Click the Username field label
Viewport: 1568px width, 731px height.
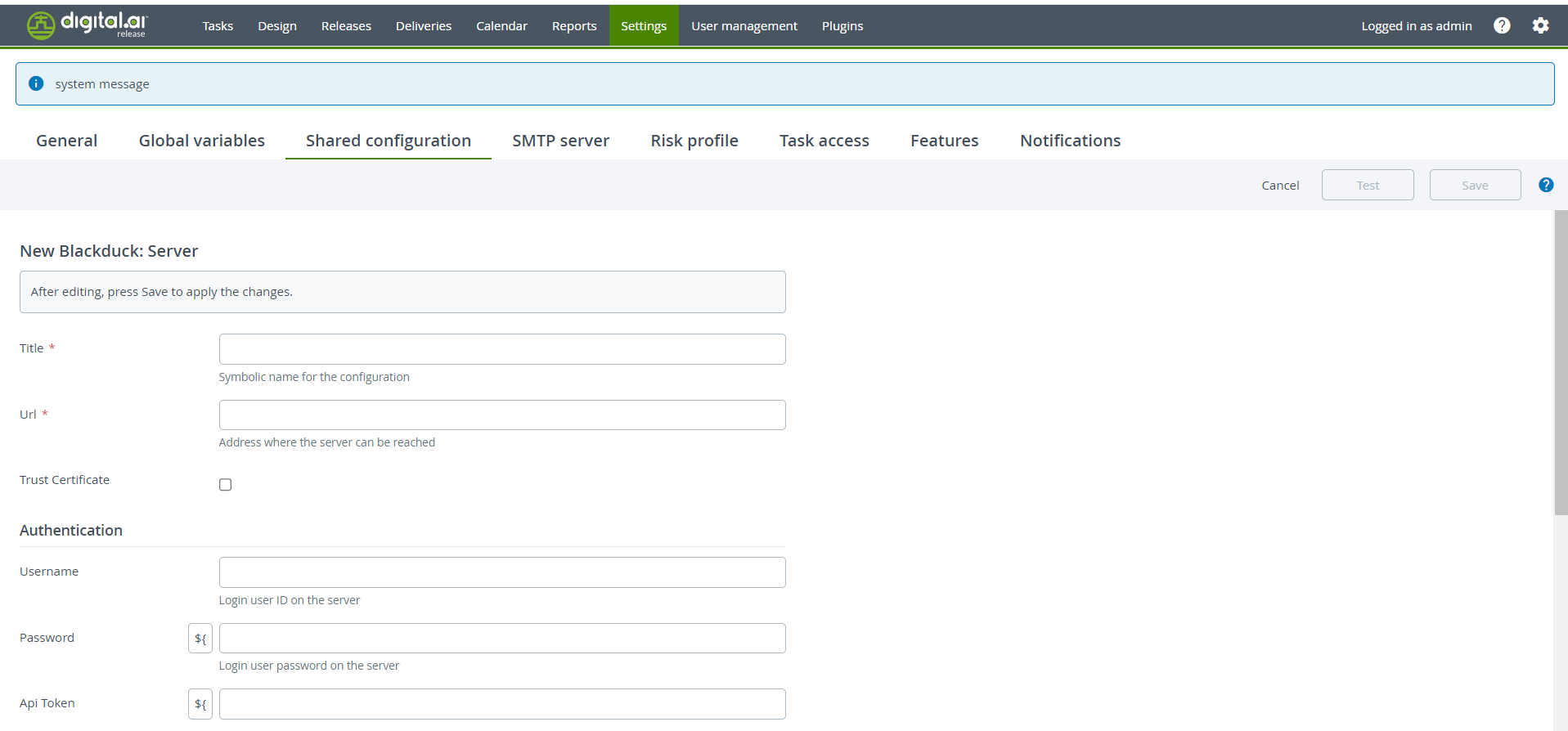pyautogui.click(x=49, y=572)
